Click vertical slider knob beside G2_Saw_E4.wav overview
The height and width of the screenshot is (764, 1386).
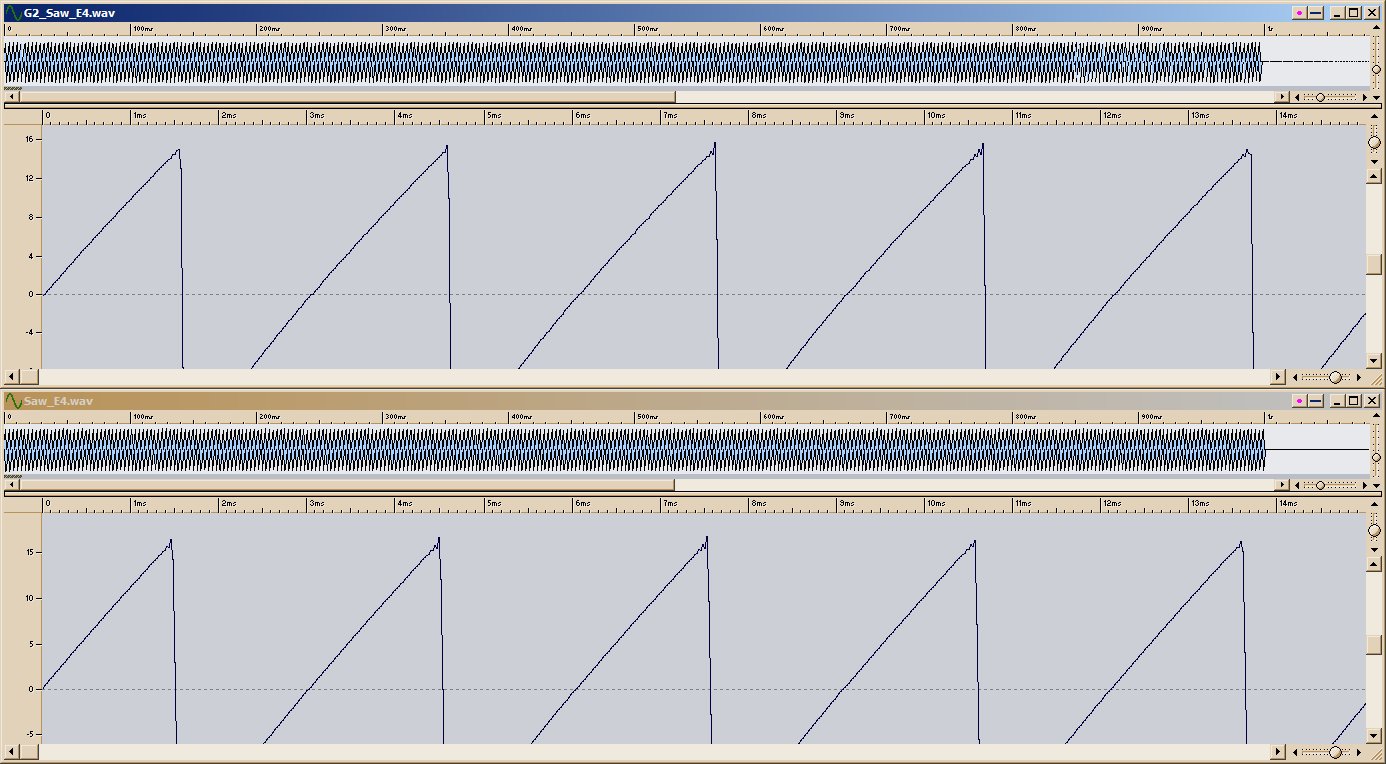coord(1376,68)
